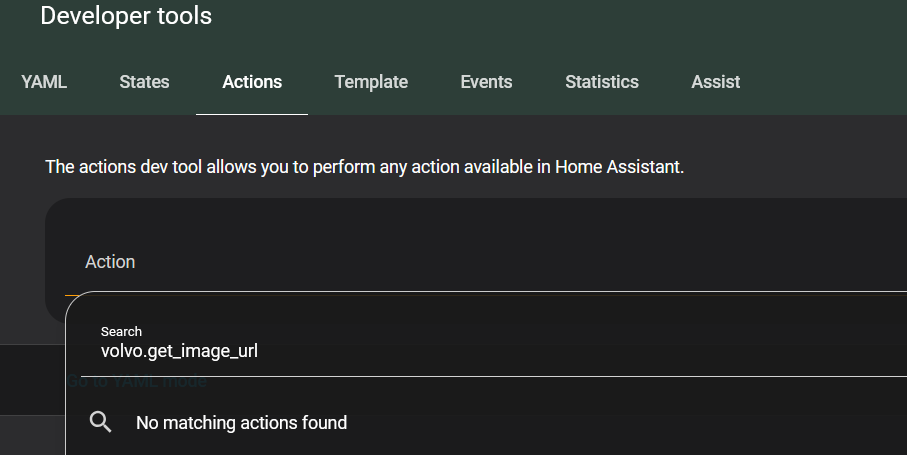Screen dimensions: 907x455
Task: Click the empty area of the Action card
Action: pos(600,240)
